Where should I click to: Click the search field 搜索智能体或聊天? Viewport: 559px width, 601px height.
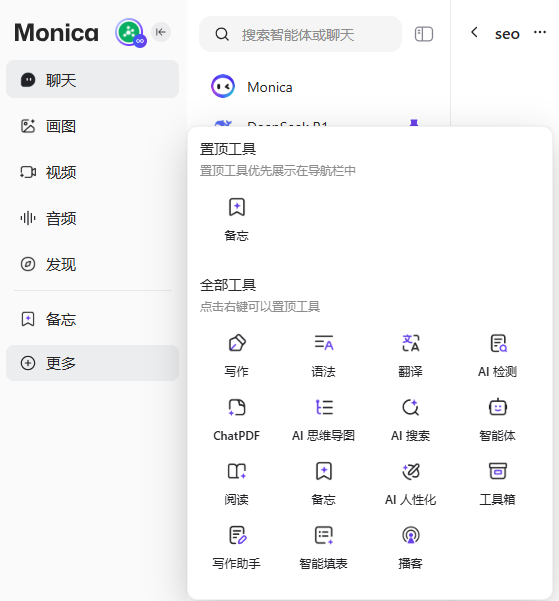coord(300,34)
